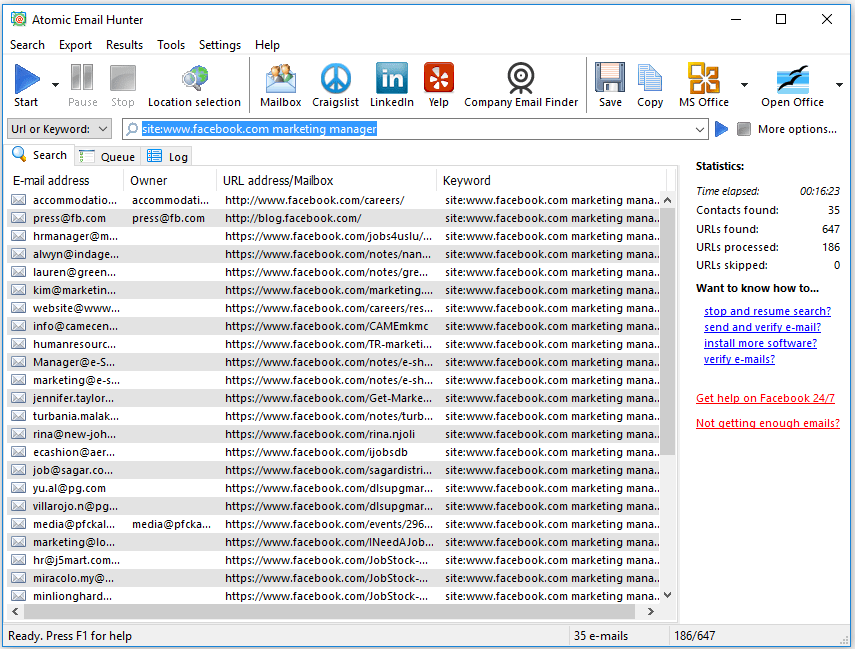Switch to the Log tab
This screenshot has height=649, width=855.
click(x=168, y=156)
